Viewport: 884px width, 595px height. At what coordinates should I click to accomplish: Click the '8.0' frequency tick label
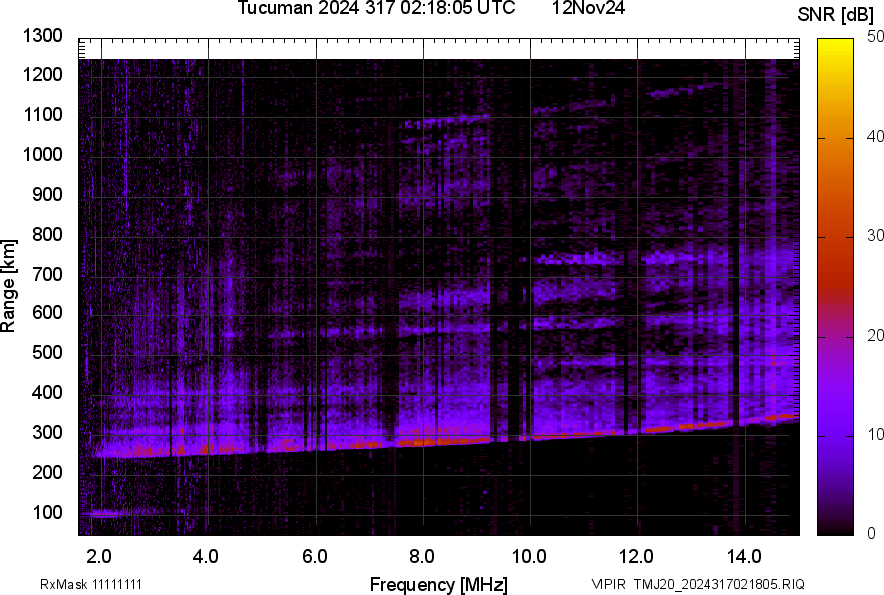point(421,556)
